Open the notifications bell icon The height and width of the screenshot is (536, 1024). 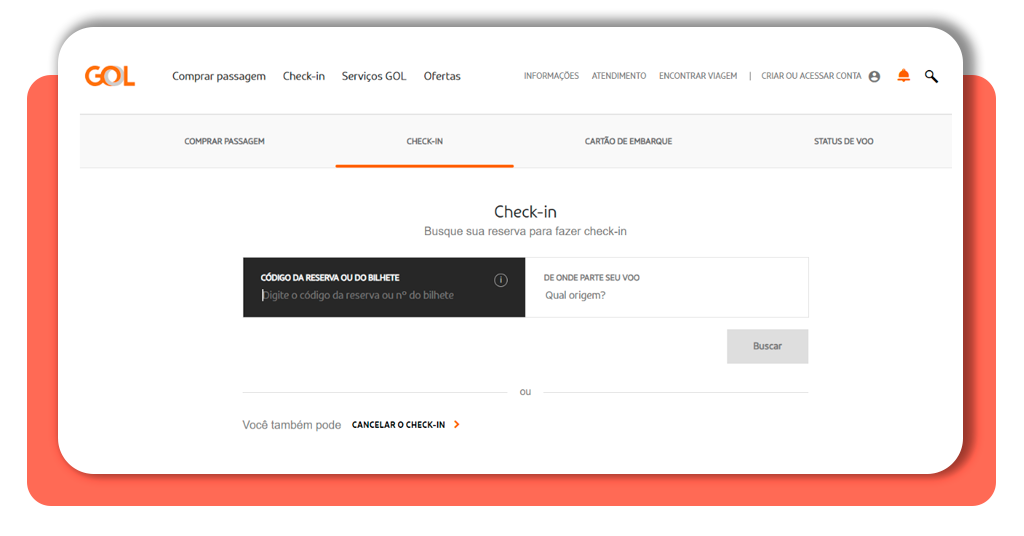point(903,76)
